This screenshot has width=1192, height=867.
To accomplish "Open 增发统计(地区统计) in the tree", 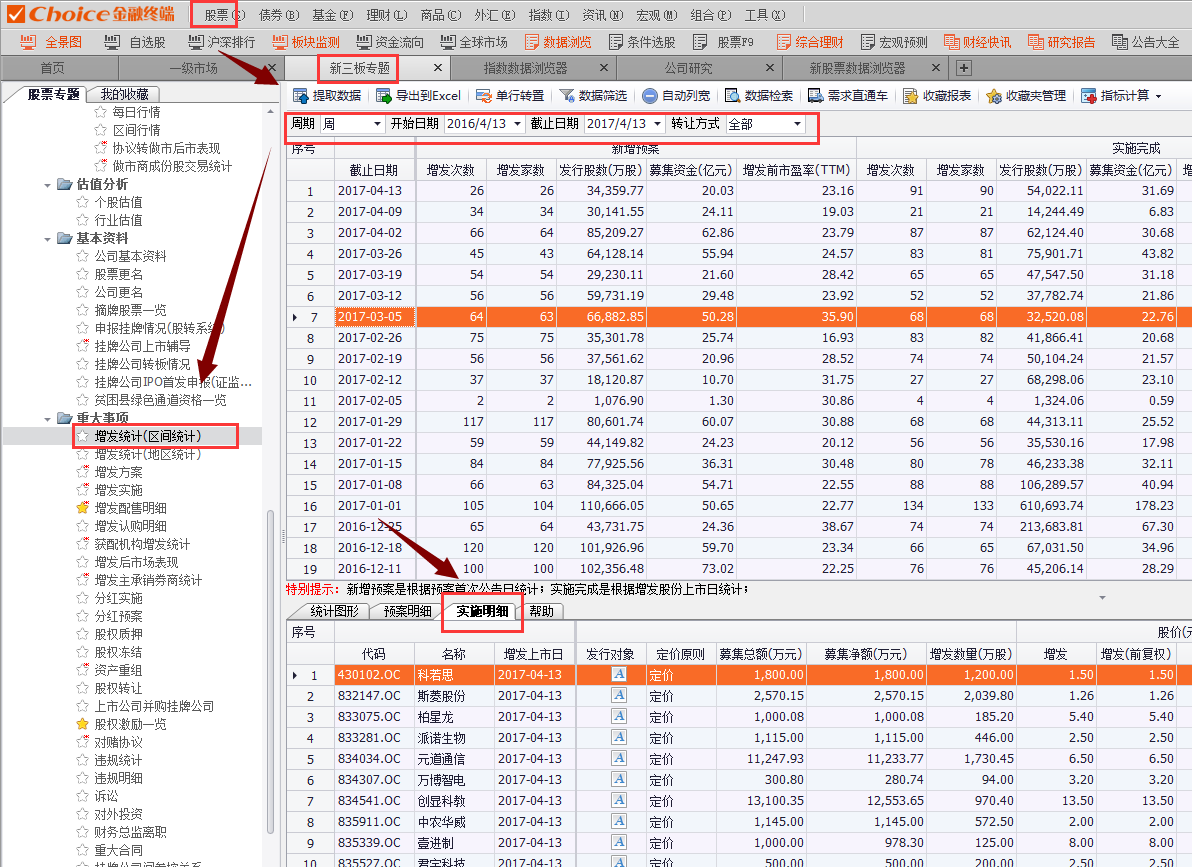I will click(147, 454).
